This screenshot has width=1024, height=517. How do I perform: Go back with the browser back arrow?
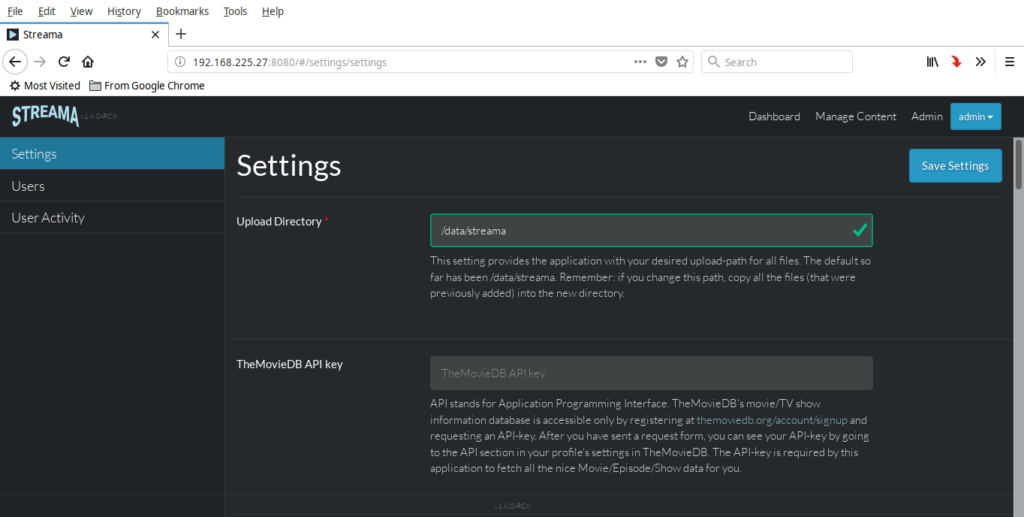(x=15, y=62)
